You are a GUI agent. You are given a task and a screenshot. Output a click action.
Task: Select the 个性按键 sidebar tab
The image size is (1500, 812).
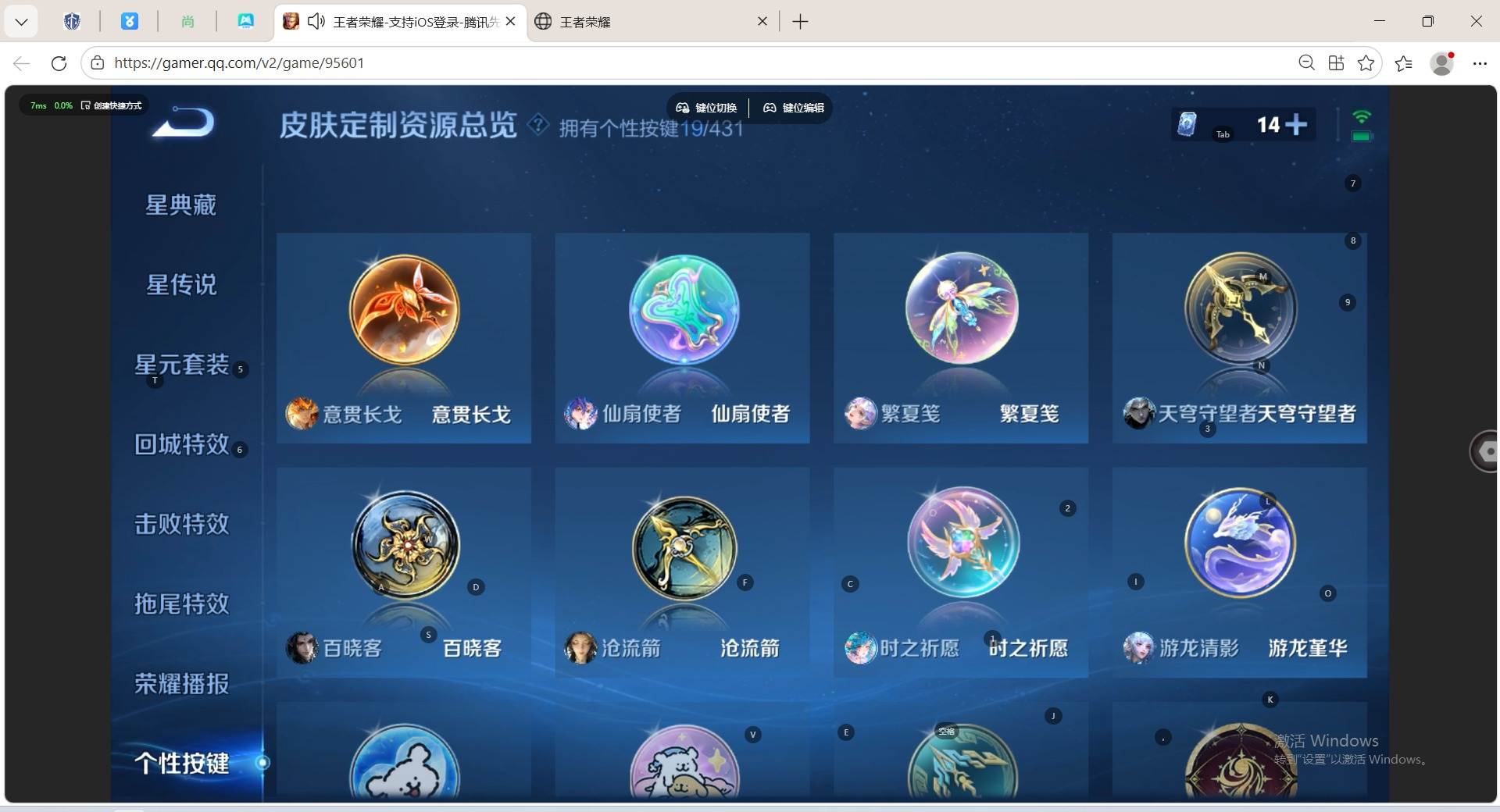pyautogui.click(x=181, y=763)
